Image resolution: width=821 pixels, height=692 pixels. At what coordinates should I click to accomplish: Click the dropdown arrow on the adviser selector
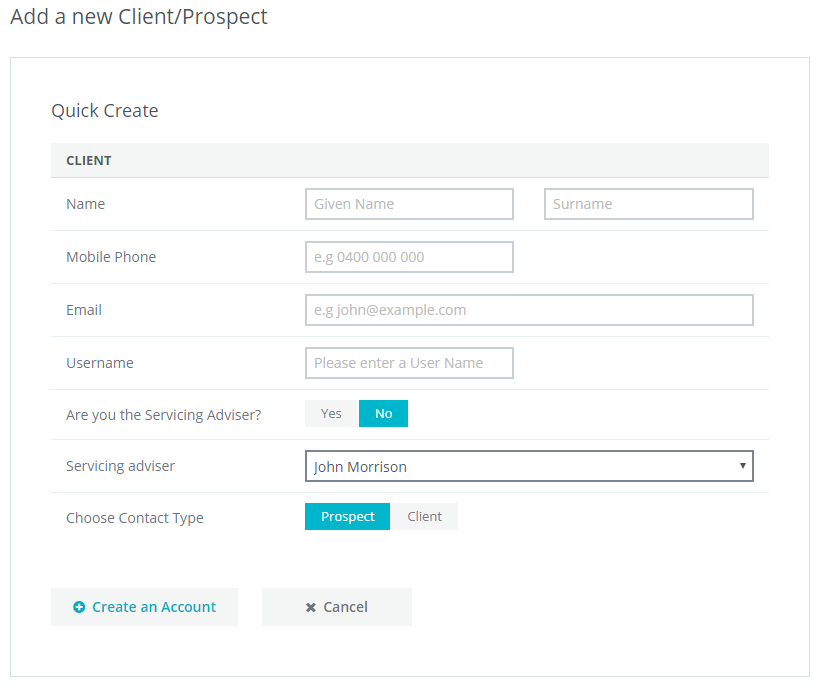743,466
